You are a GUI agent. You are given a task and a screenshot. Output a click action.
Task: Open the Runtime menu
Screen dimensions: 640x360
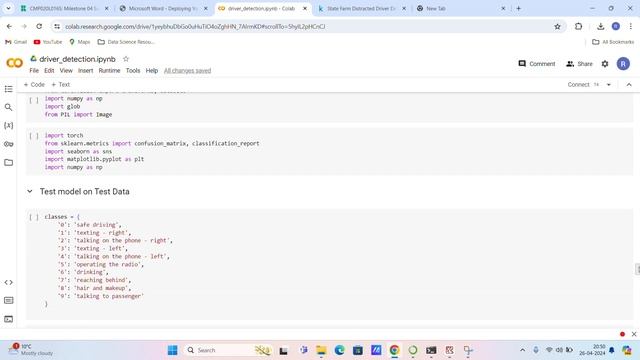click(109, 71)
